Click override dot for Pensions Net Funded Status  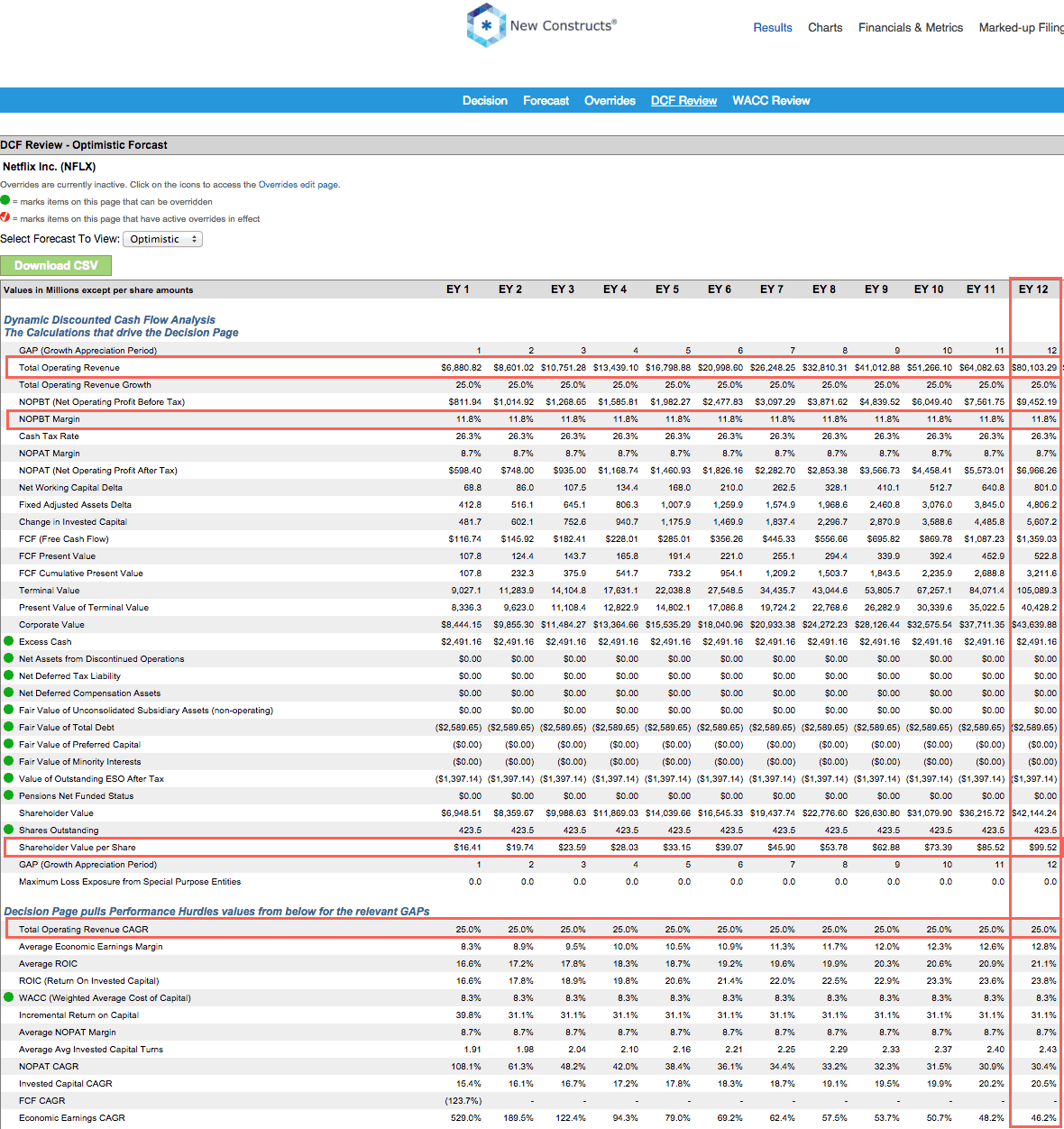[9, 795]
